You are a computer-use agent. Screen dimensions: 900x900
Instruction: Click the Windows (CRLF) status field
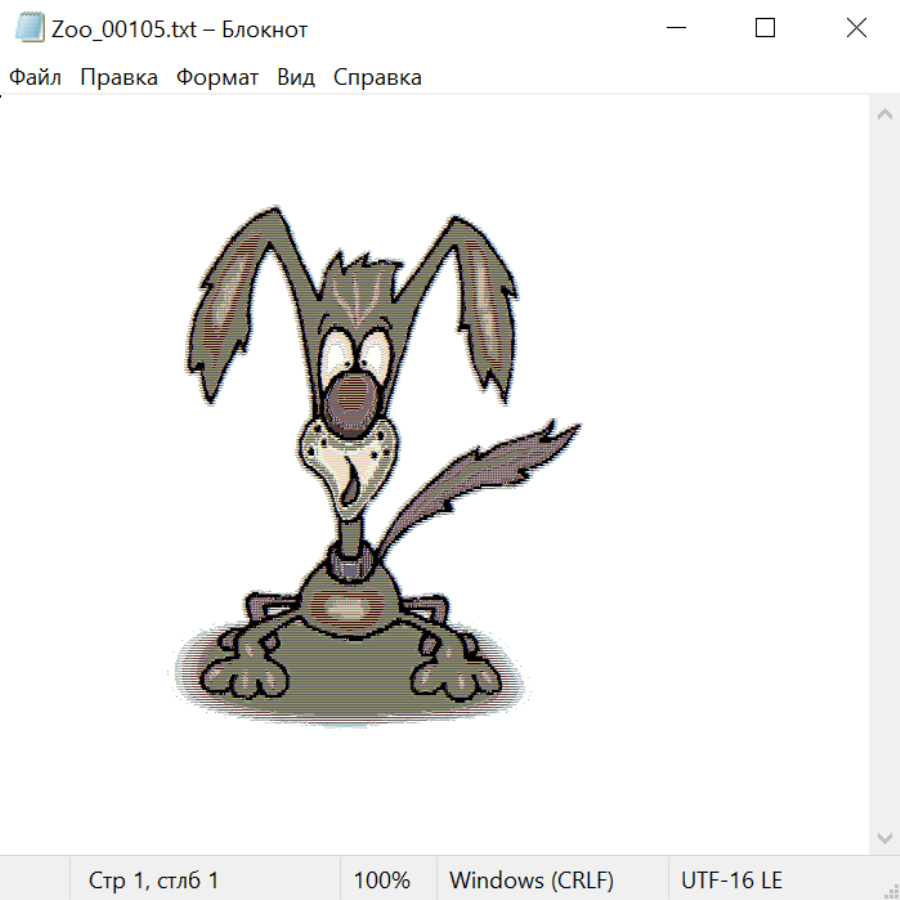531,880
